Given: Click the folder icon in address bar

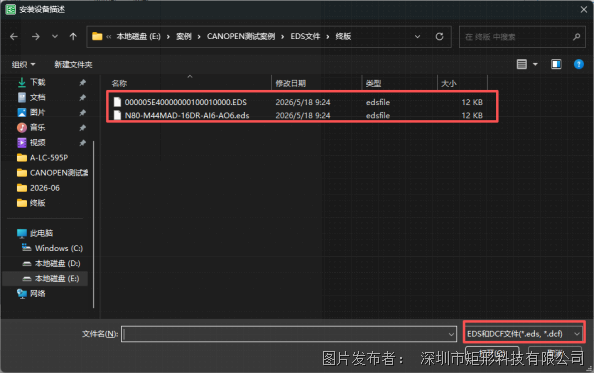Looking at the screenshot, I should 97,37.
